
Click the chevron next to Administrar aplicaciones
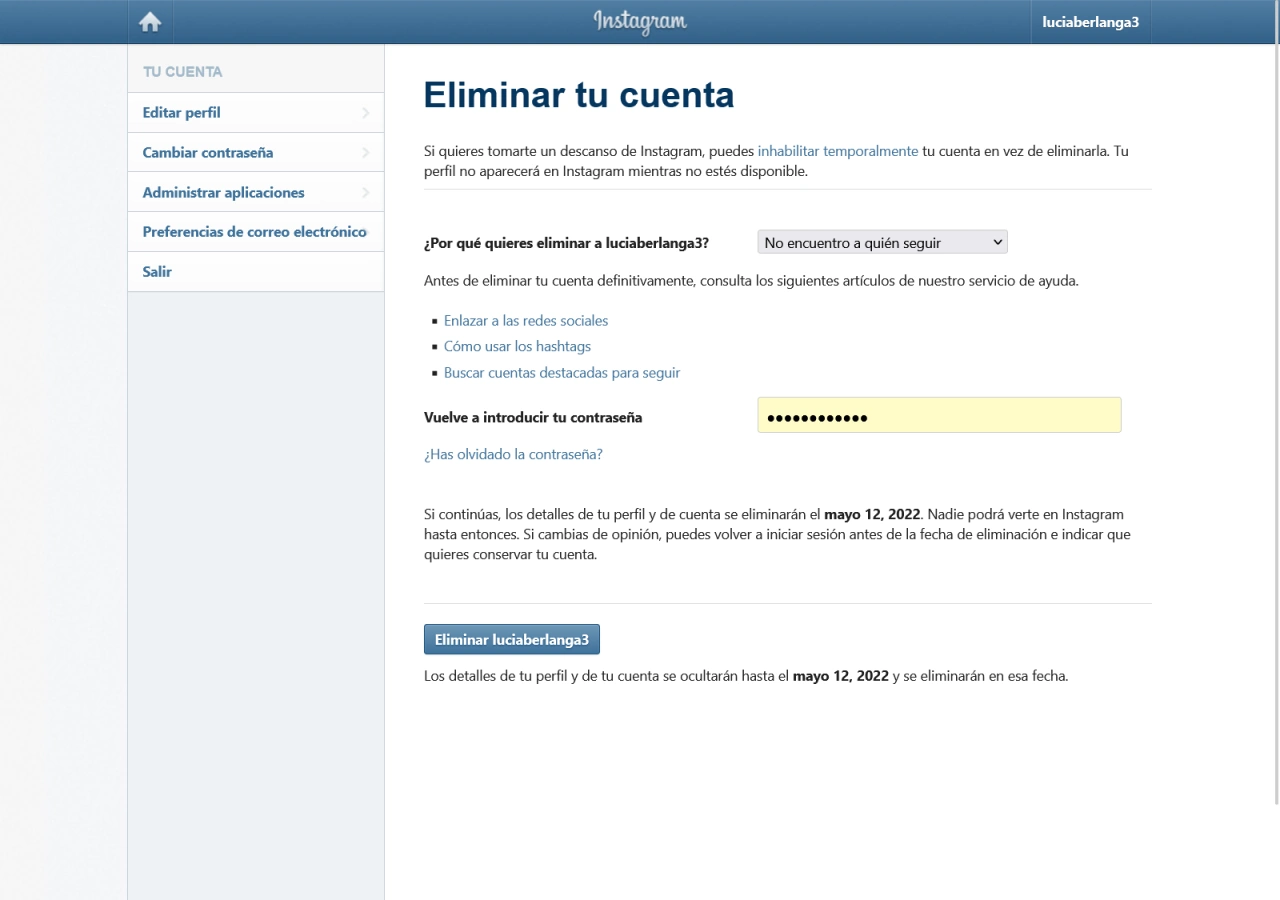click(x=366, y=192)
